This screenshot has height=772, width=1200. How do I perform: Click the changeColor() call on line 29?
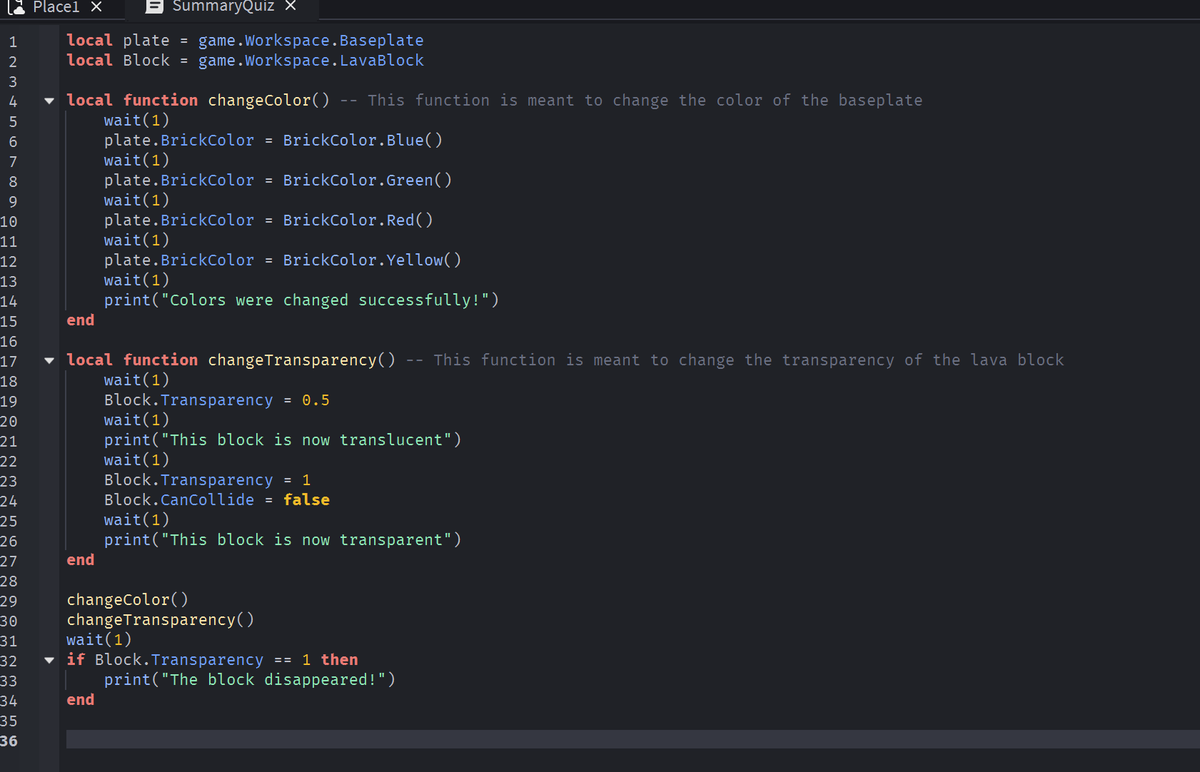[x=127, y=600]
